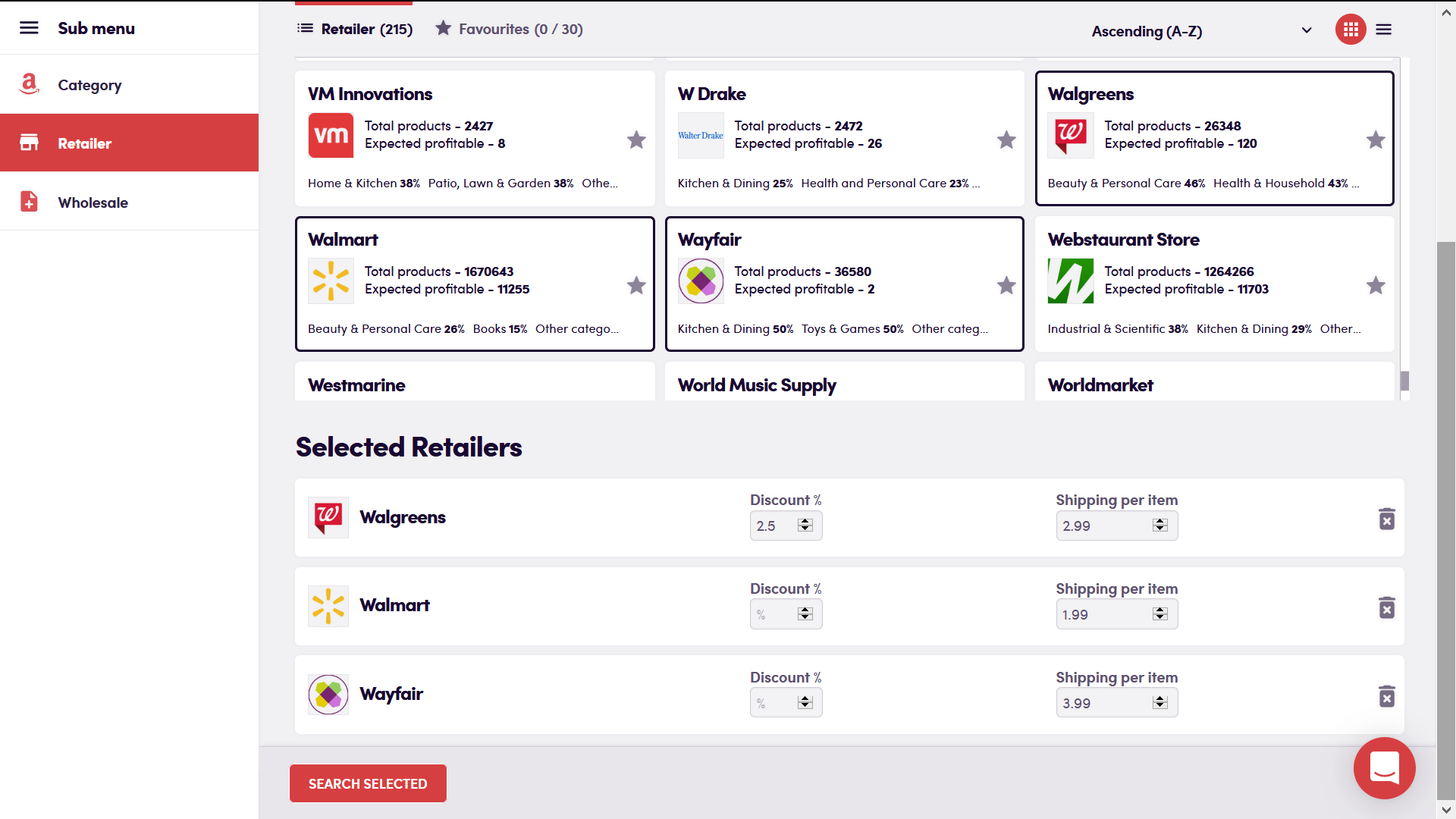
Task: Click the Wholesale file icon in sidebar
Action: (x=29, y=202)
